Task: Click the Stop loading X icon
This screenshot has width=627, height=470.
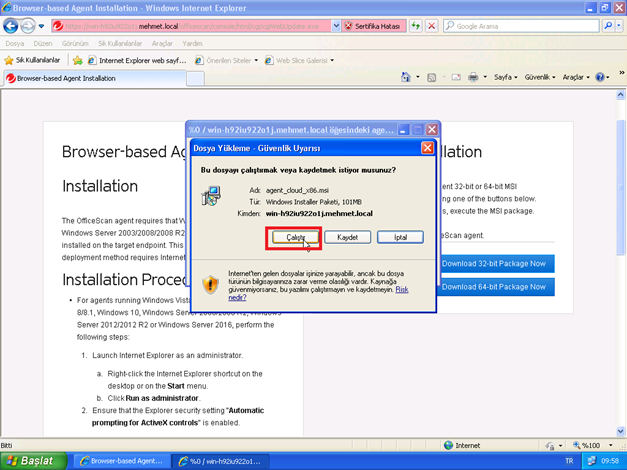Action: pos(431,26)
